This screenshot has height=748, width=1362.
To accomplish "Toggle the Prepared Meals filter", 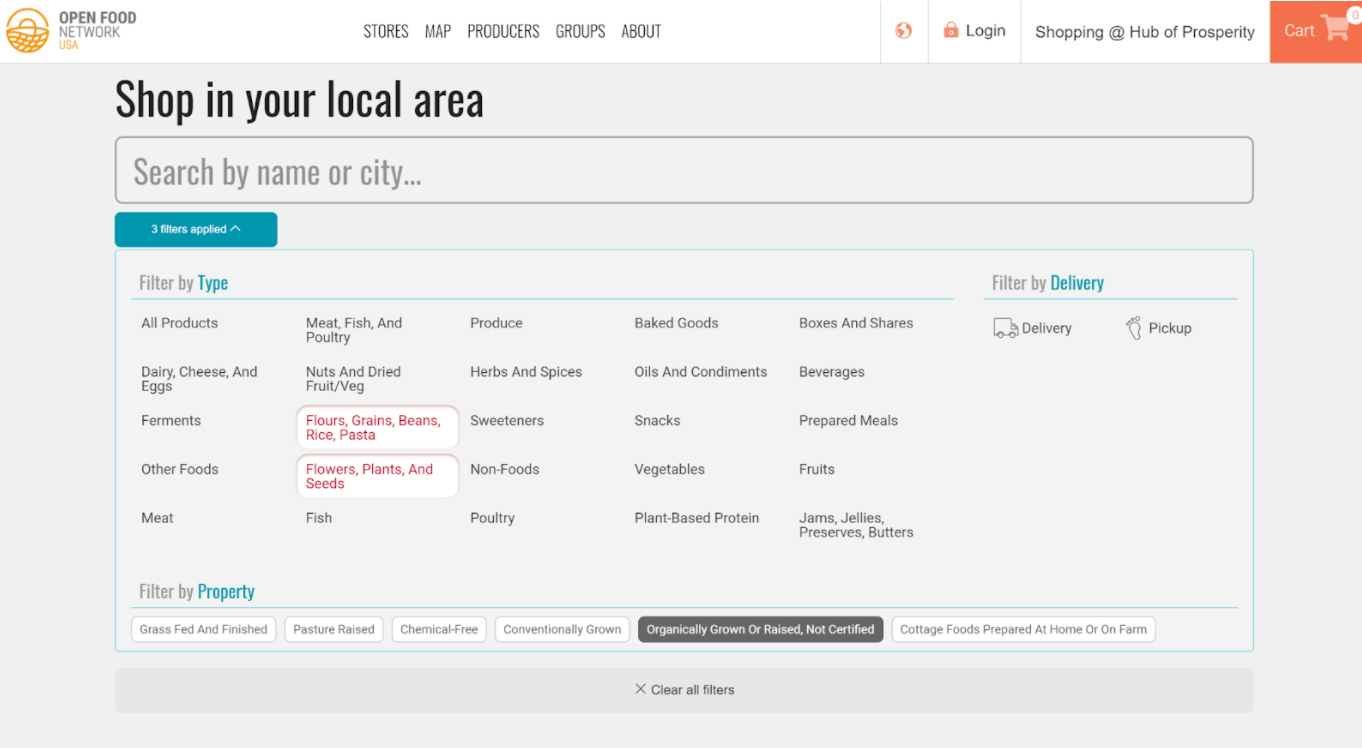I will click(848, 421).
